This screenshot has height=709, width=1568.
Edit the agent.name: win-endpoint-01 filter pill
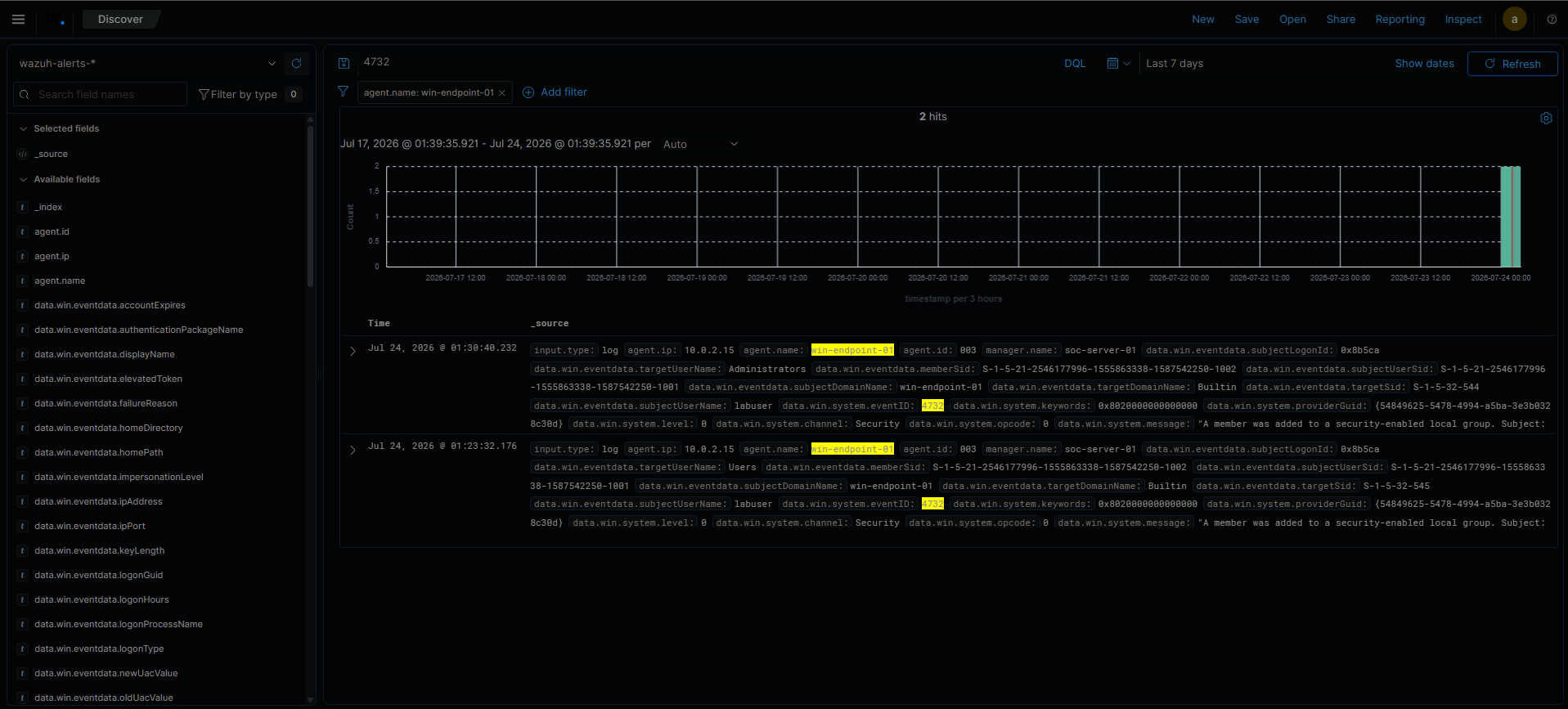click(429, 92)
